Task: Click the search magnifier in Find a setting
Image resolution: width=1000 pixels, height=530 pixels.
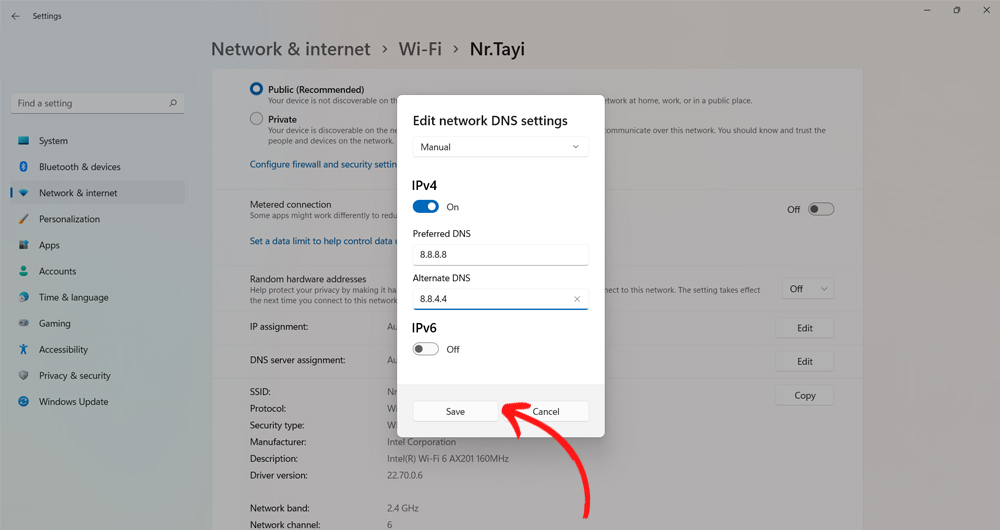Action: click(173, 103)
